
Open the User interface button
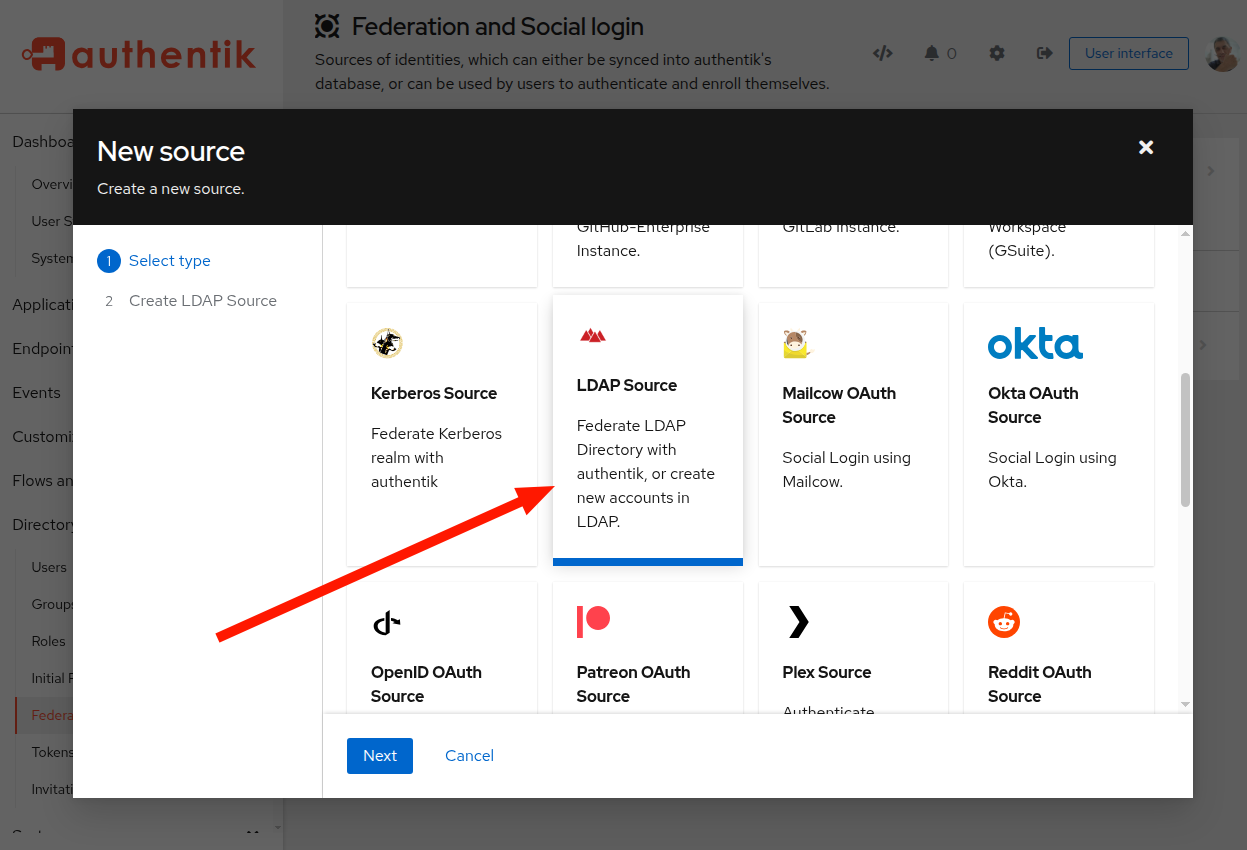tap(1128, 53)
